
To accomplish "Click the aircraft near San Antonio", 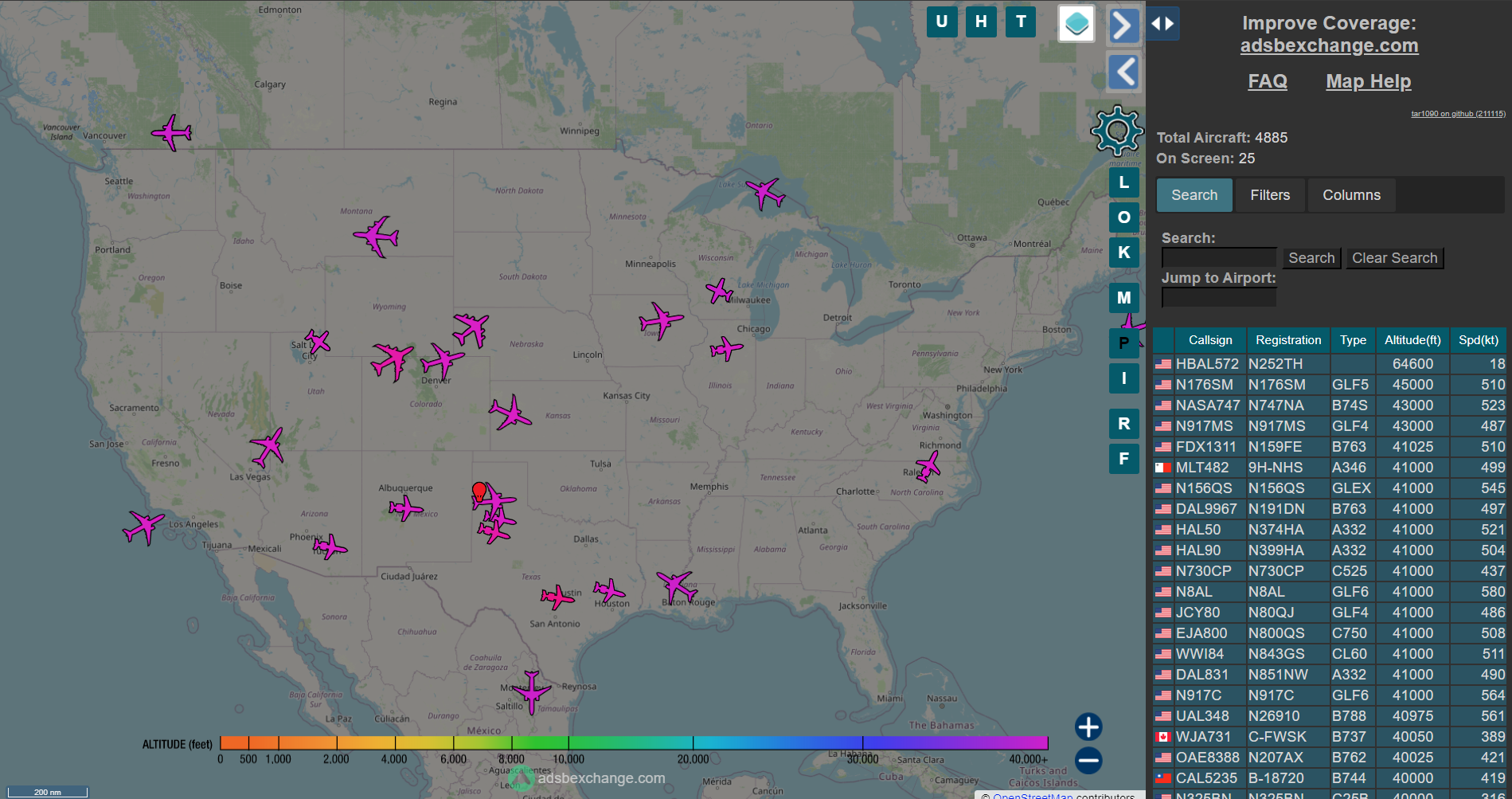I will click(x=557, y=597).
